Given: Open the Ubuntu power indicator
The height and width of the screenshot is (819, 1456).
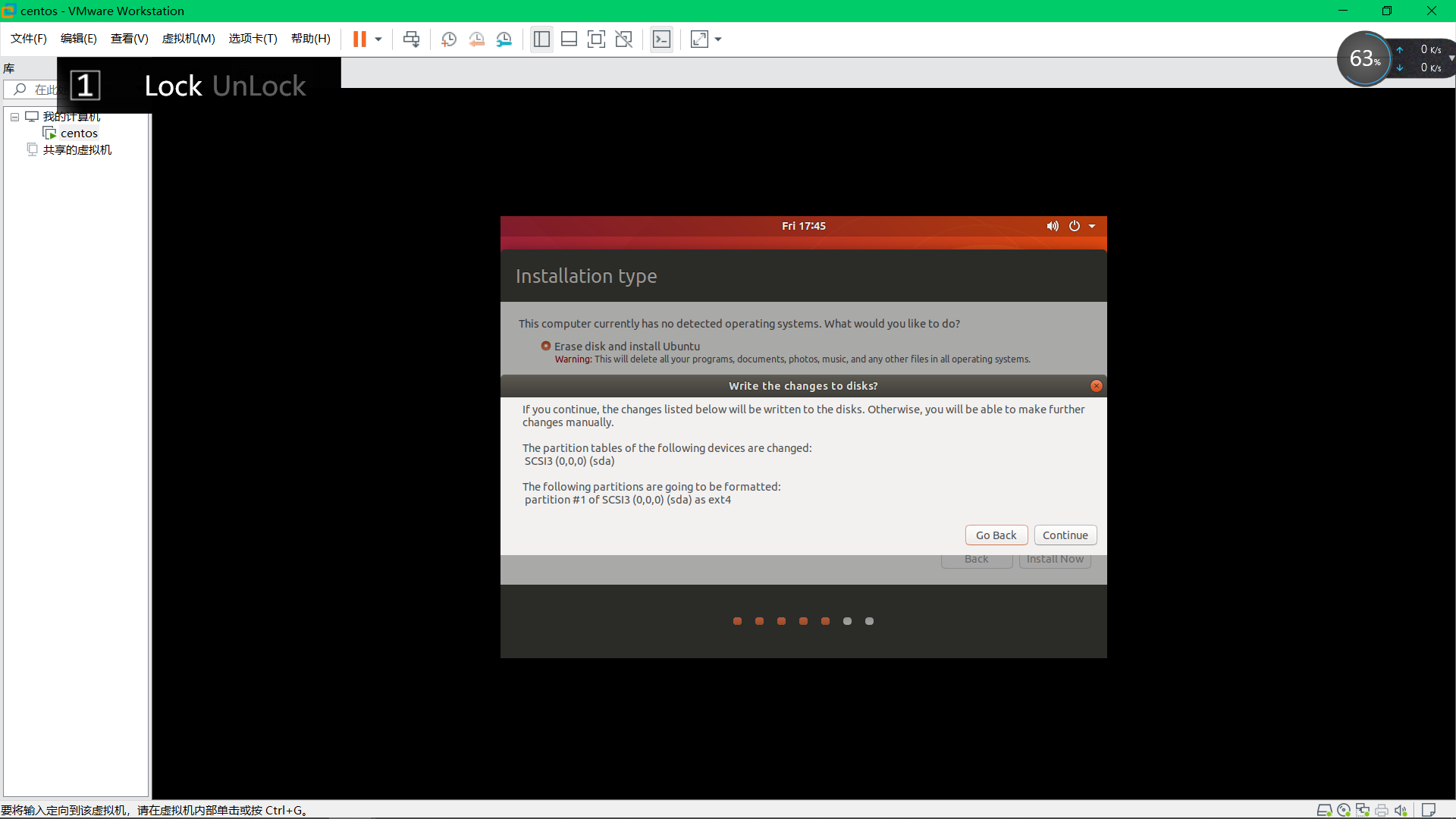Looking at the screenshot, I should pos(1074,226).
